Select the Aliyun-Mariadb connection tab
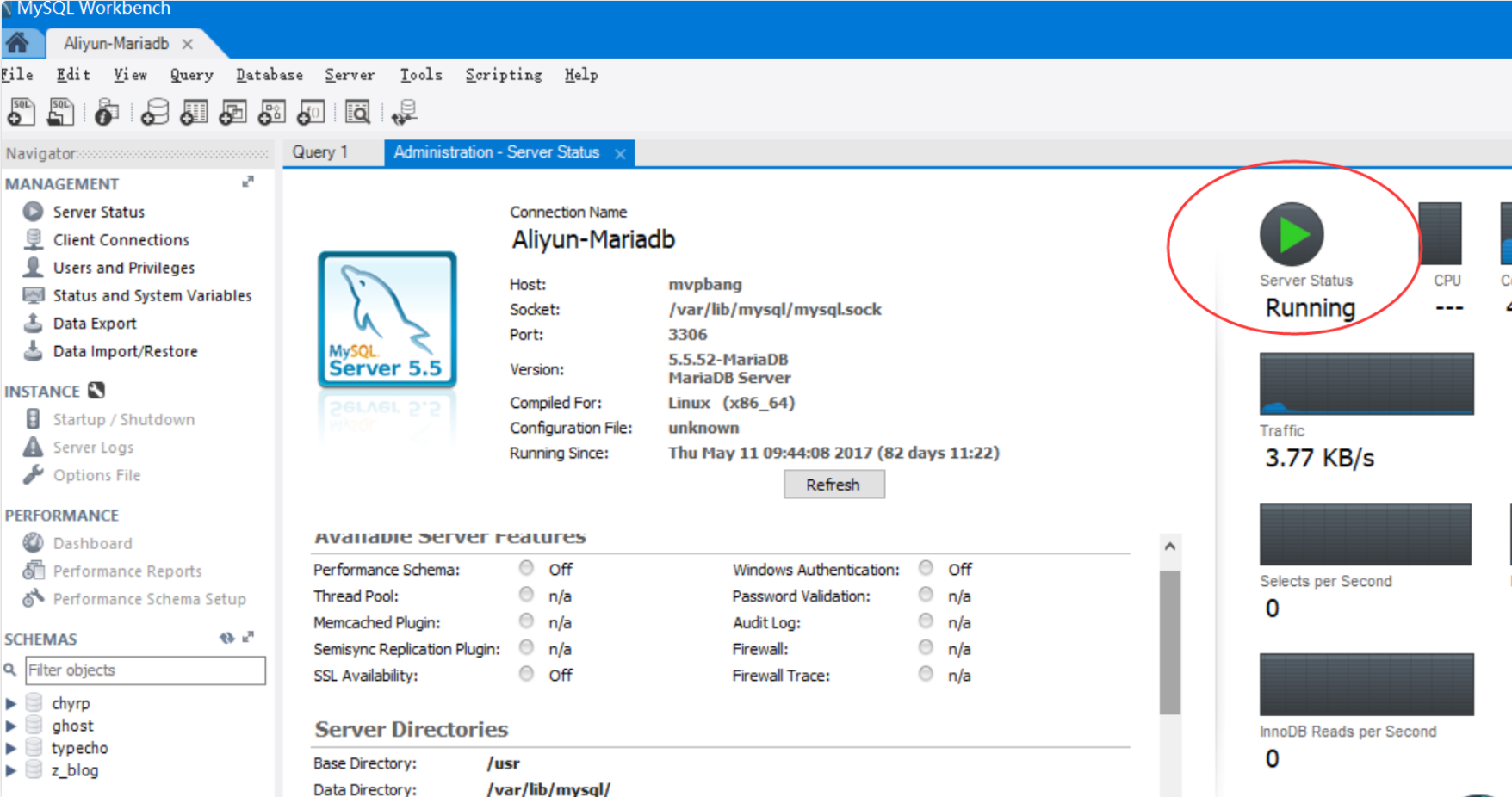Viewport: 1512px width, 797px height. pyautogui.click(x=116, y=43)
